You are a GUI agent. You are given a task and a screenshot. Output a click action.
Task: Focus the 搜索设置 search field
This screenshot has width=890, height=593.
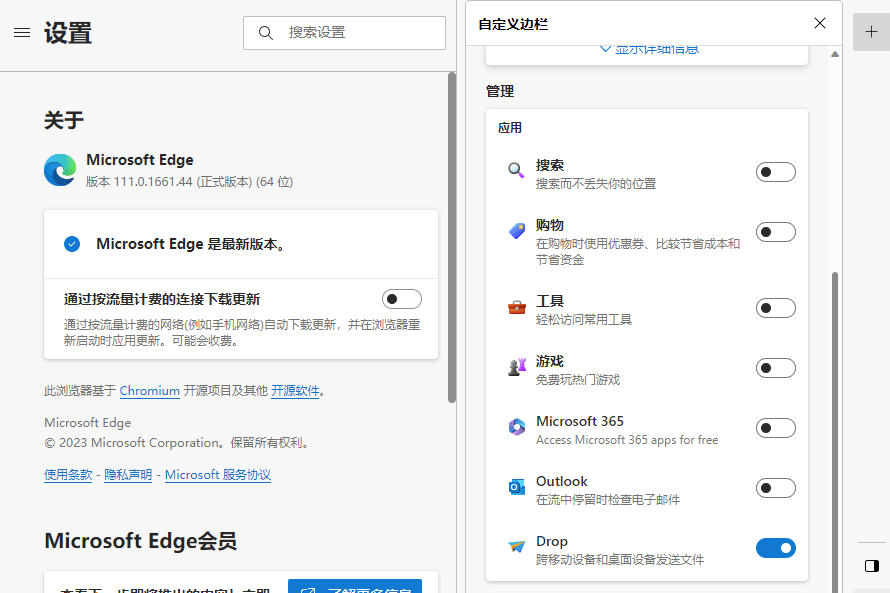[345, 33]
